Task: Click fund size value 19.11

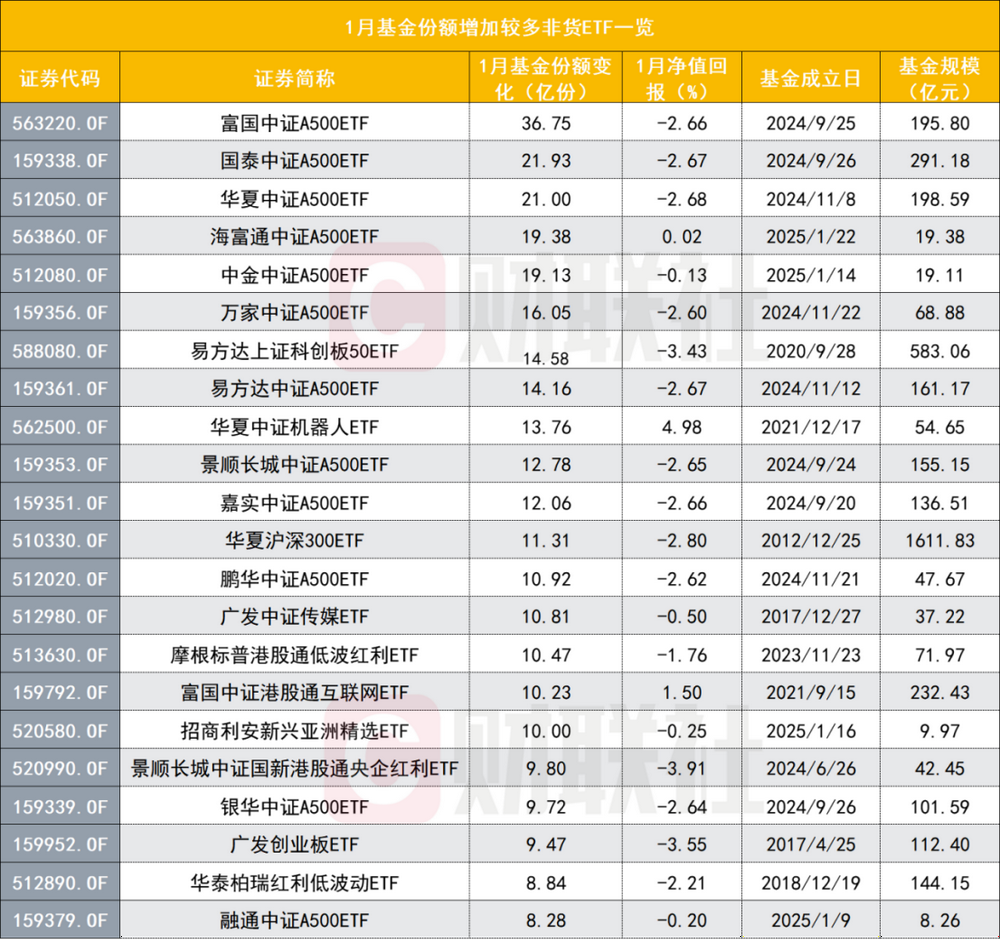Action: pyautogui.click(x=940, y=275)
